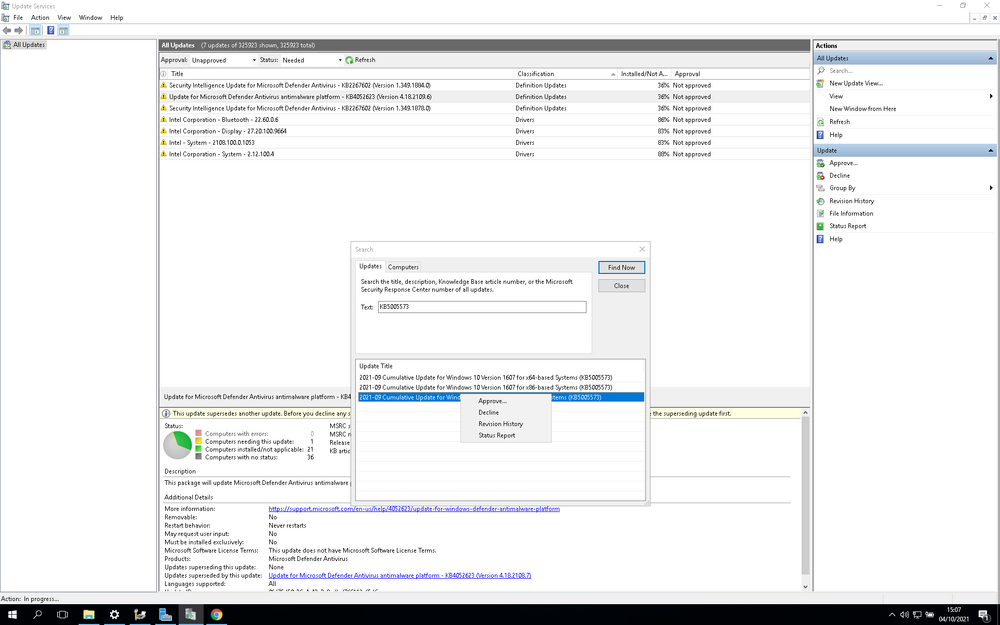Click the details pane scroll down arrow

[x=805, y=587]
